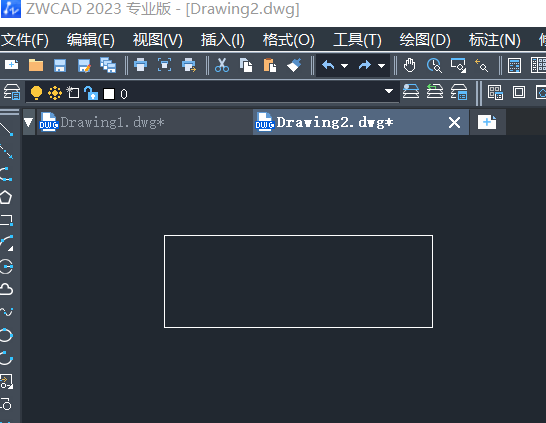Select the Spline curve tool
546x423 pixels.
6,312
